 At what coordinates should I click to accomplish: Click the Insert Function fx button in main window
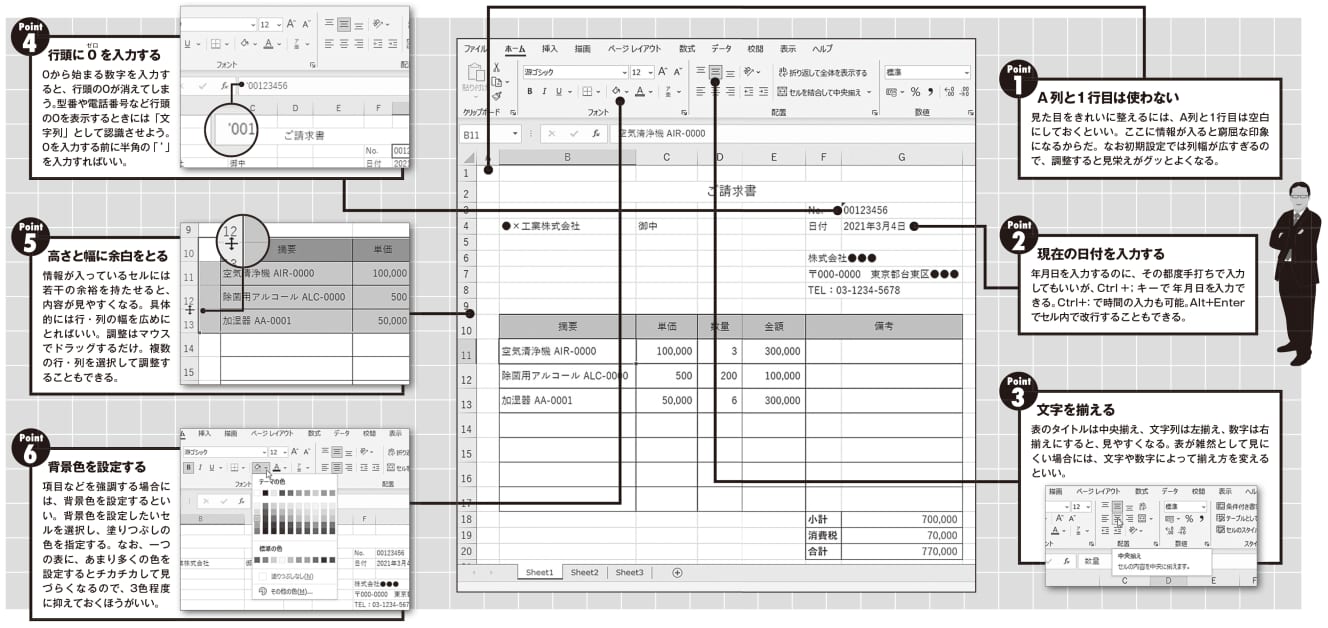pos(596,133)
